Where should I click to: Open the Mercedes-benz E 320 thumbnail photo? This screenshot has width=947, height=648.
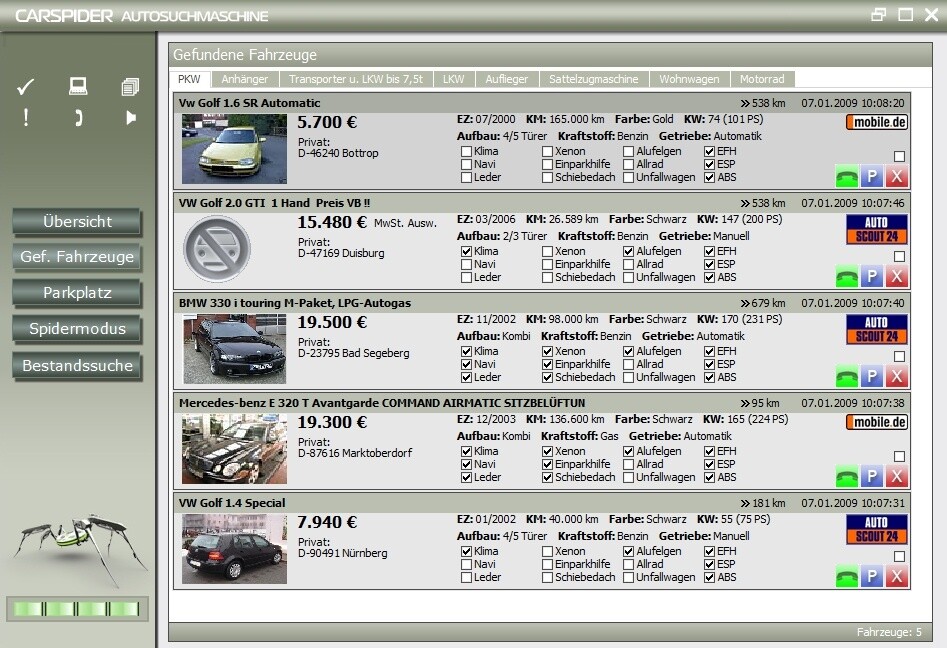[x=234, y=449]
